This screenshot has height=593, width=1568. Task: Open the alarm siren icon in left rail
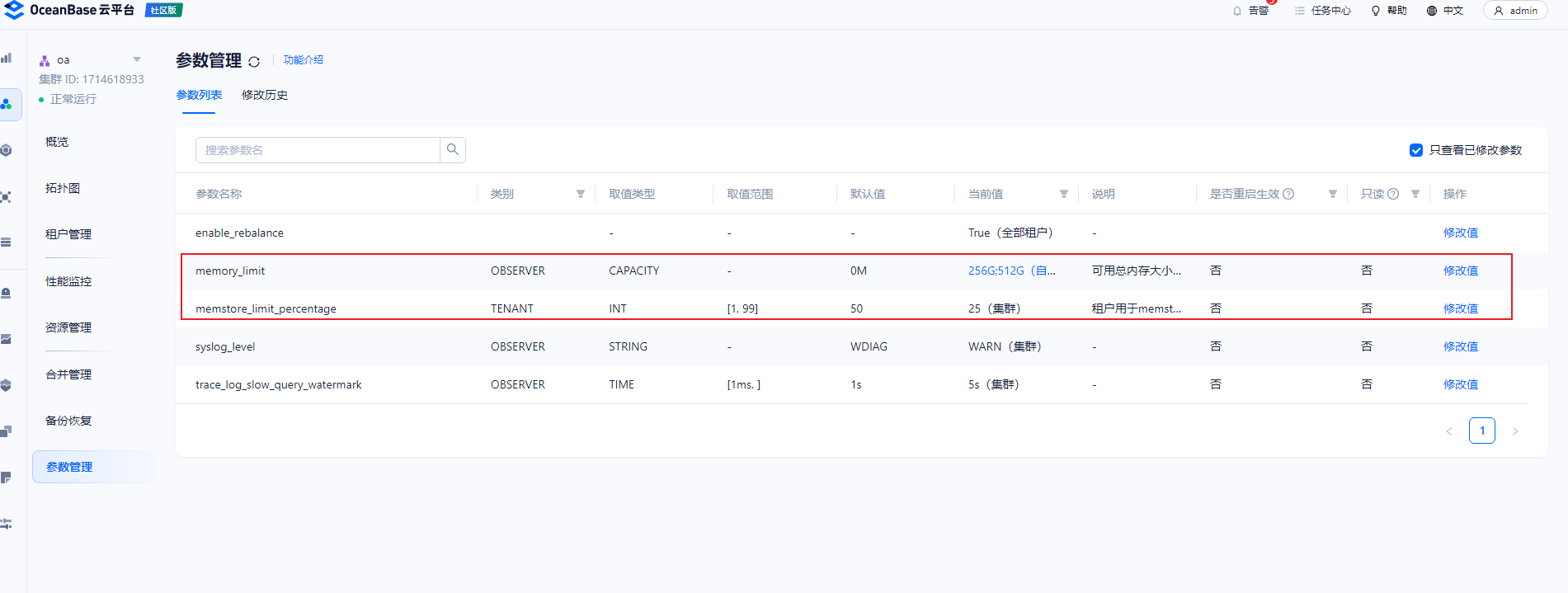(7, 293)
